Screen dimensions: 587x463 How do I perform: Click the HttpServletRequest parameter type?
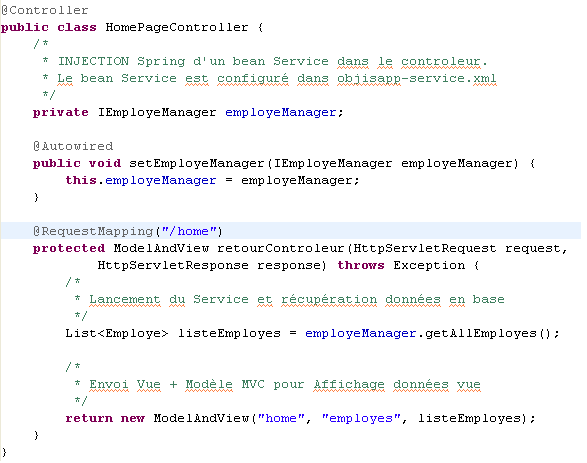point(425,249)
